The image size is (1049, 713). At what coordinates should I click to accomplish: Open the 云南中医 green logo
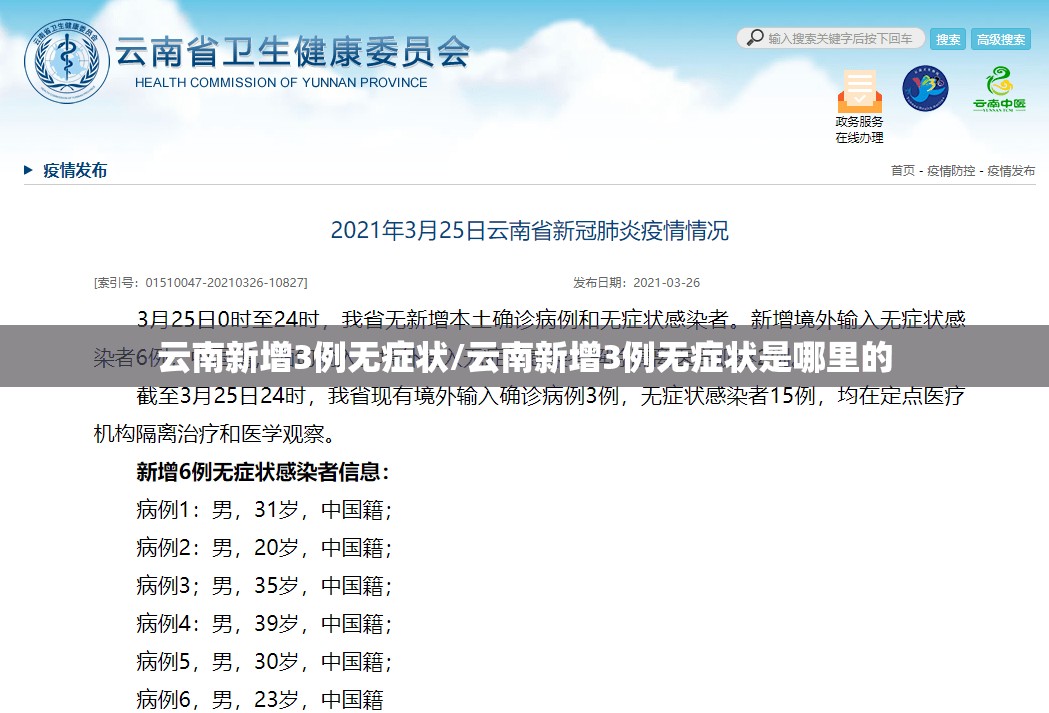999,88
